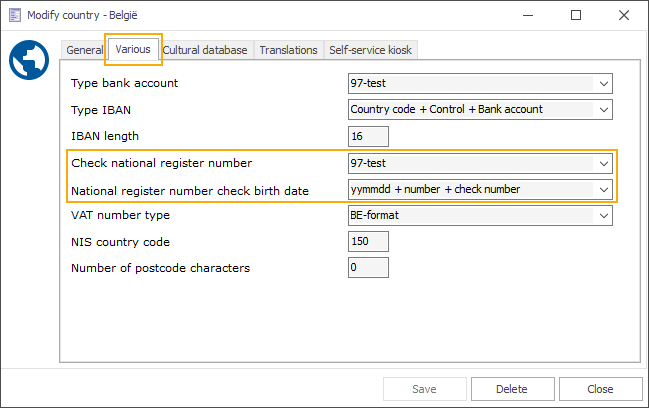The width and height of the screenshot is (649, 408).
Task: Open the Cultural database tab
Action: coord(204,50)
